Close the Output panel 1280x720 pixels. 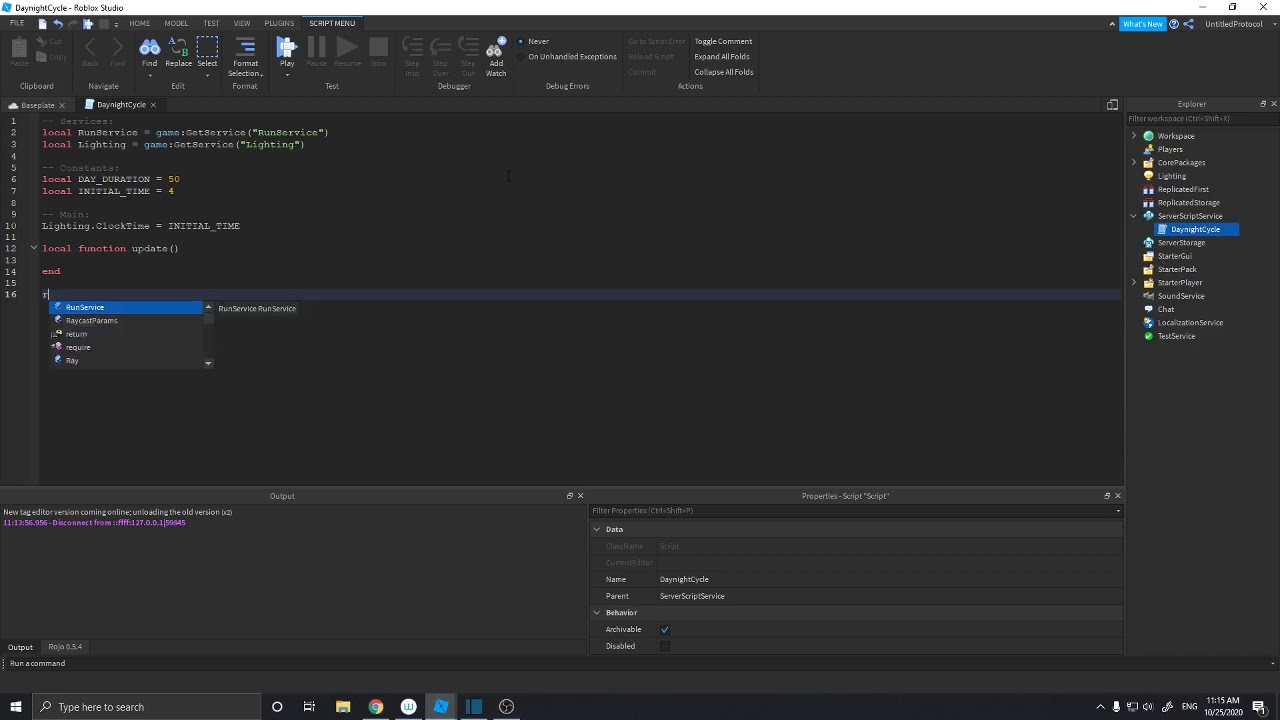pos(580,496)
